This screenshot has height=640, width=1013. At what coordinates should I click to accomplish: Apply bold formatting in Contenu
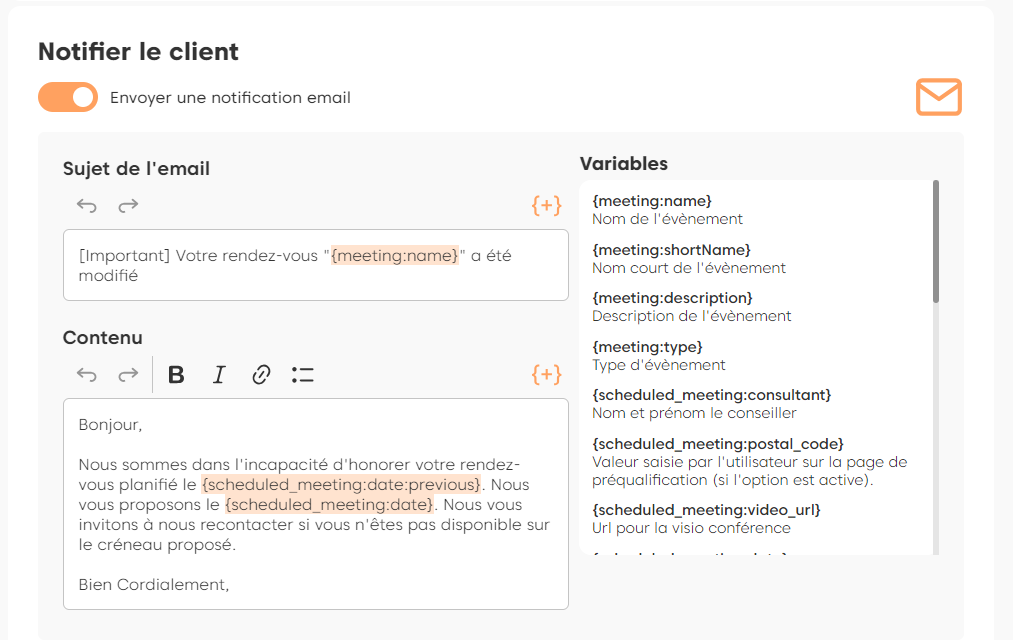coord(177,375)
